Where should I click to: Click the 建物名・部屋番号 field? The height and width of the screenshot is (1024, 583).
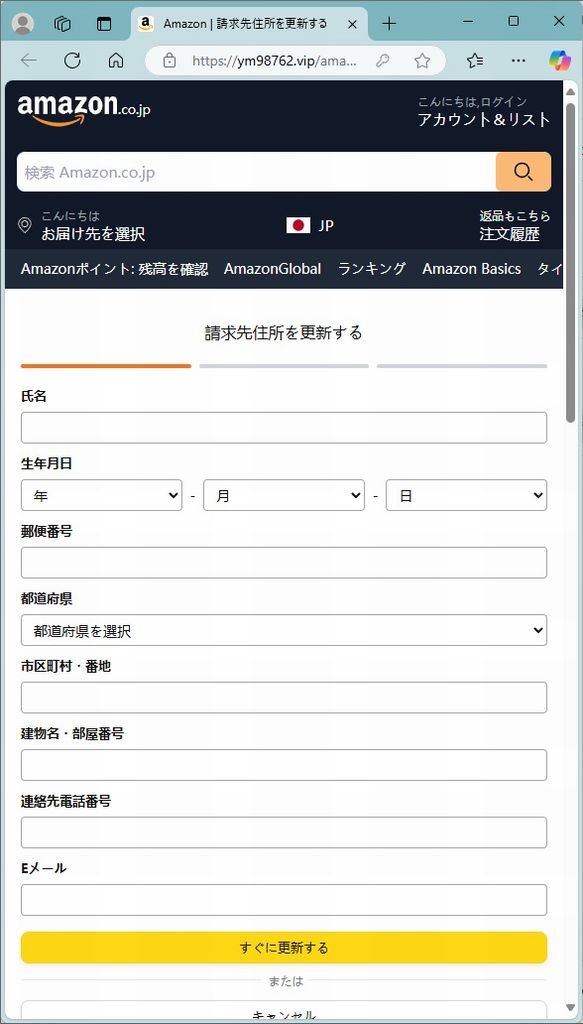pos(284,765)
